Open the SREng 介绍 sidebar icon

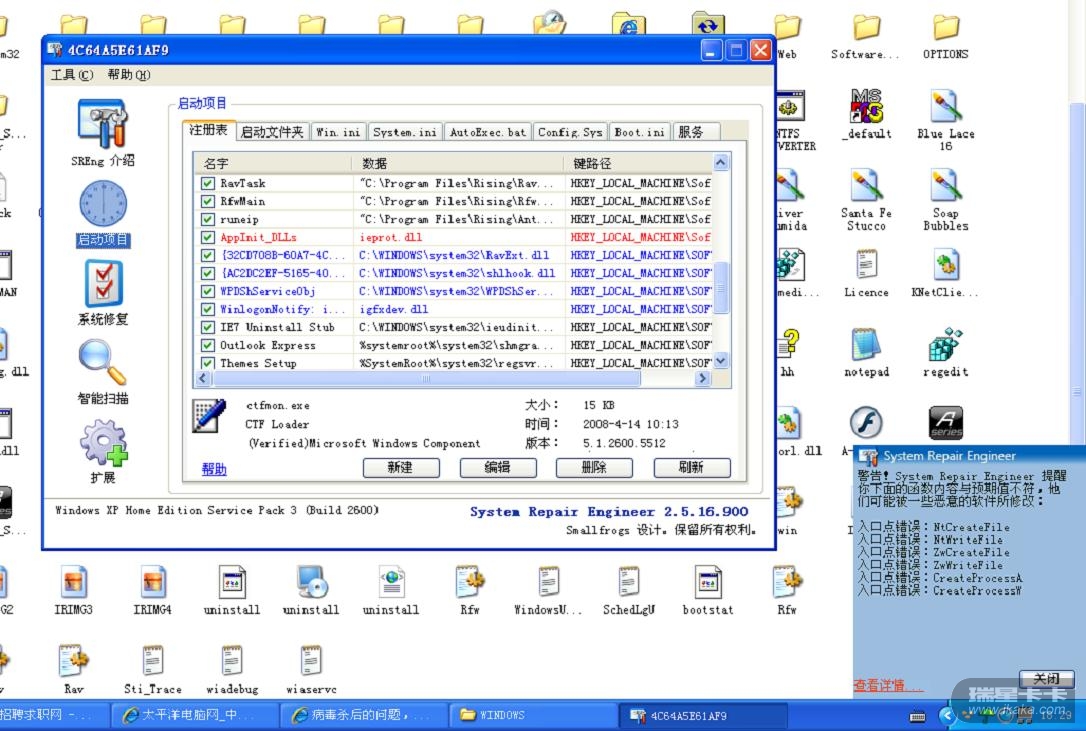tap(103, 124)
